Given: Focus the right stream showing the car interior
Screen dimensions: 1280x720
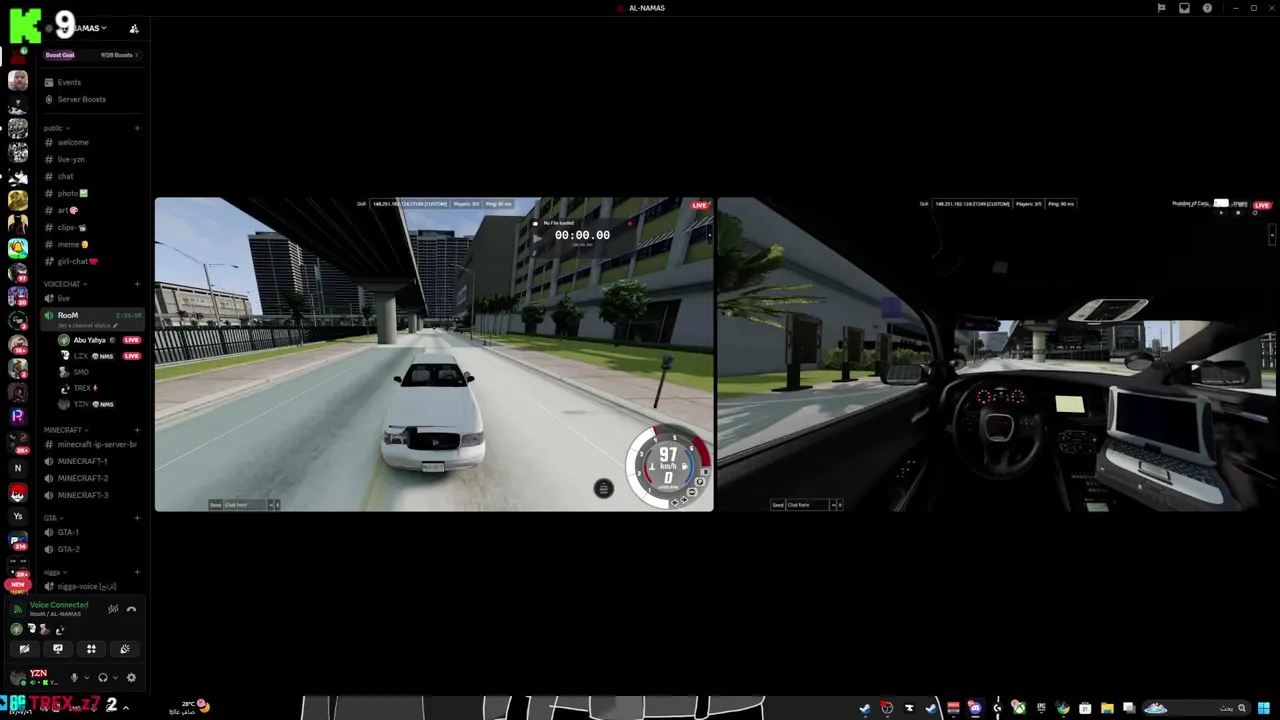Looking at the screenshot, I should (998, 354).
